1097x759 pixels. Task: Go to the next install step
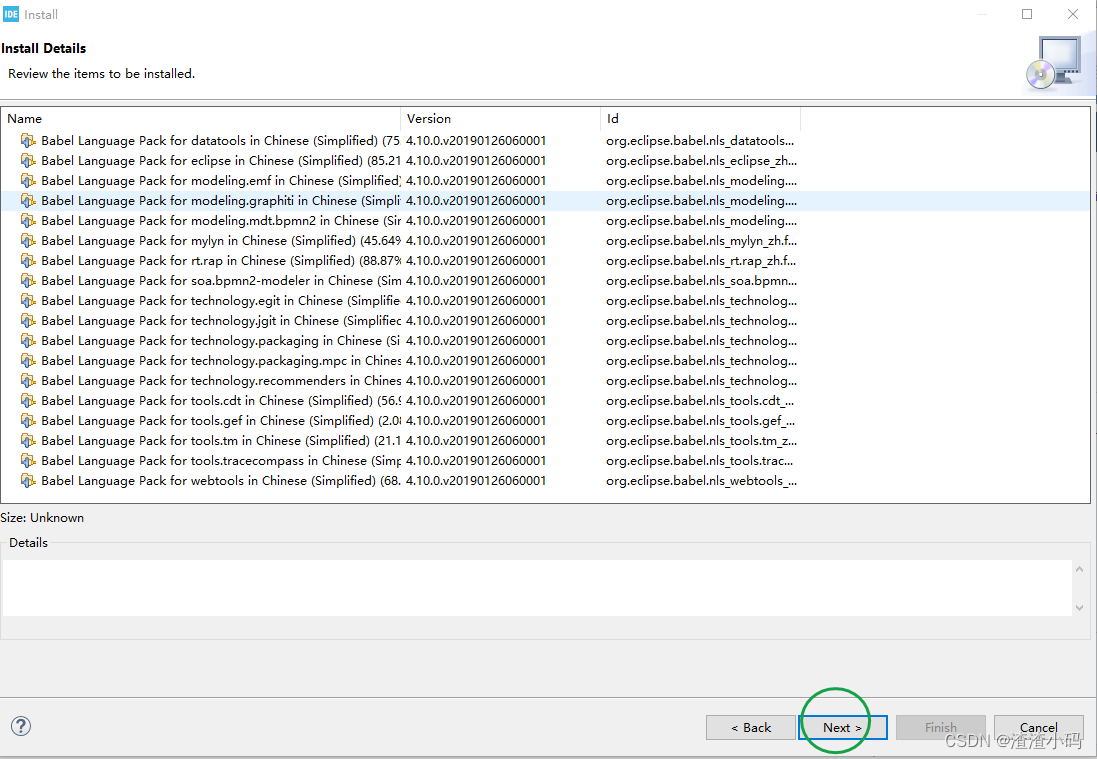(842, 728)
